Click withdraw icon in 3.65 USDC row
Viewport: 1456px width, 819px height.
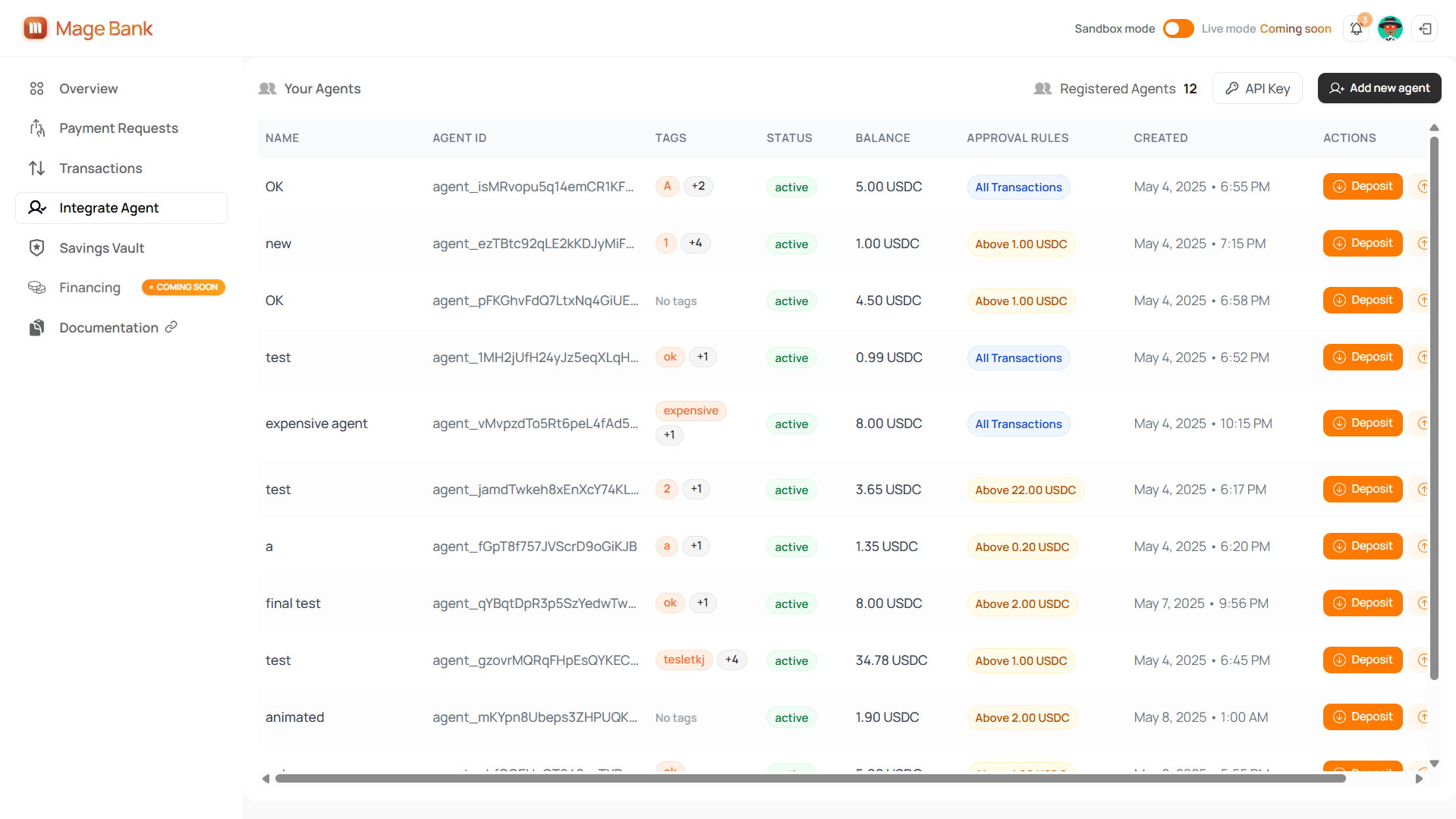(x=1421, y=490)
